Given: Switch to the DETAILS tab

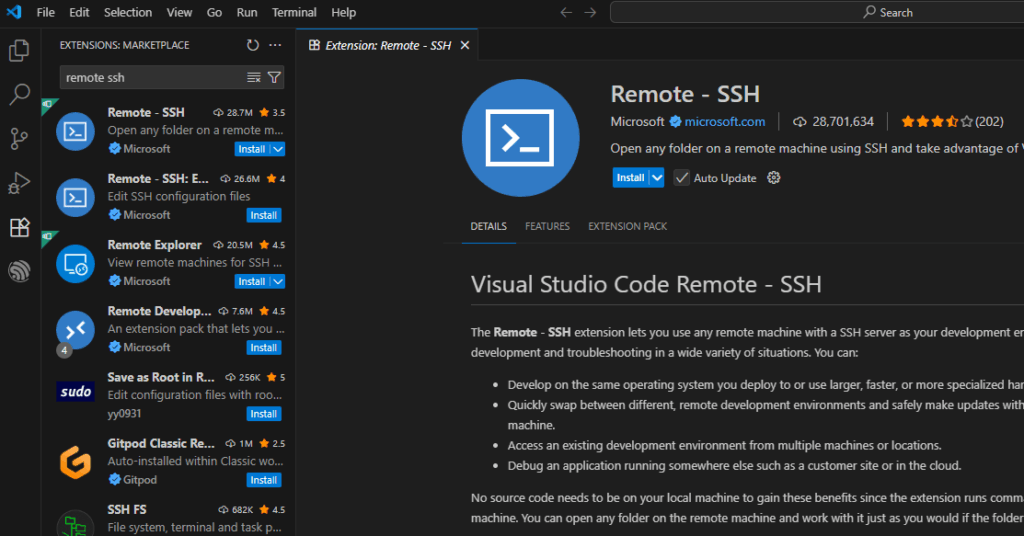Looking at the screenshot, I should (x=488, y=227).
